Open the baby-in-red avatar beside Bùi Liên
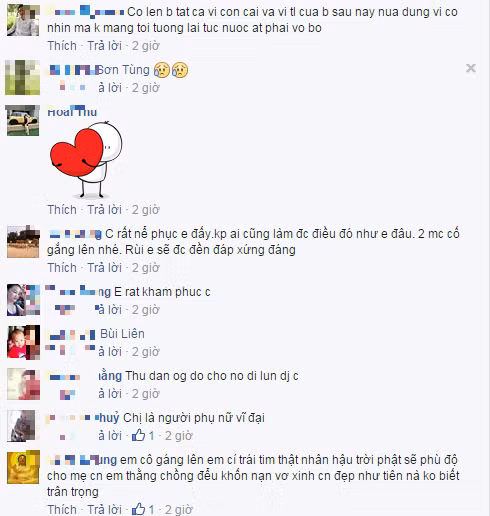490x516 pixels. click(x=23, y=342)
